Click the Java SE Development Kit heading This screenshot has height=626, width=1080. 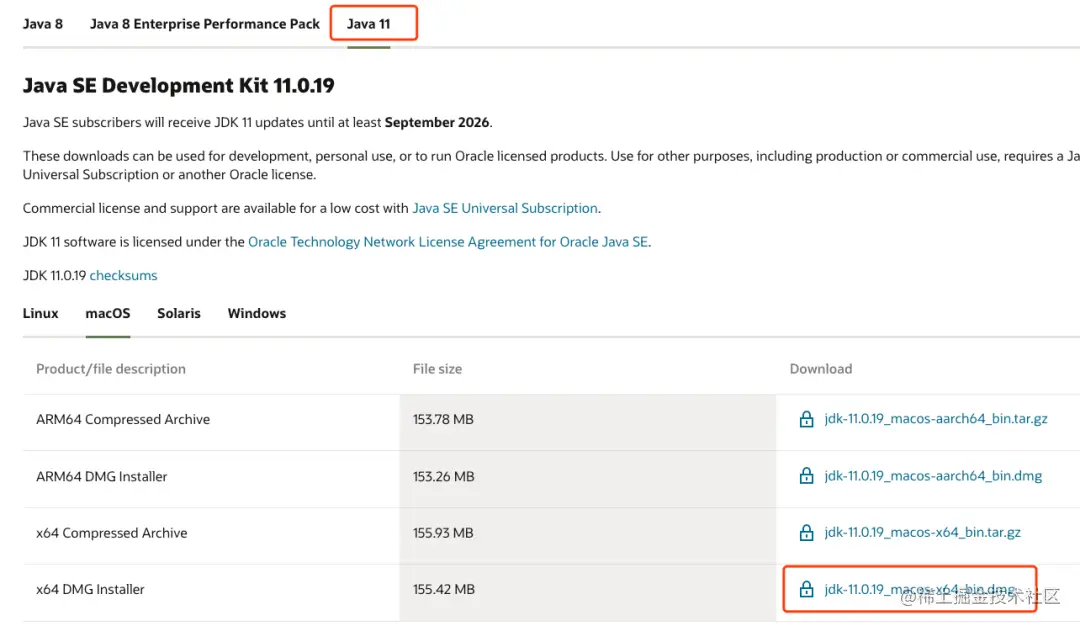(x=179, y=86)
